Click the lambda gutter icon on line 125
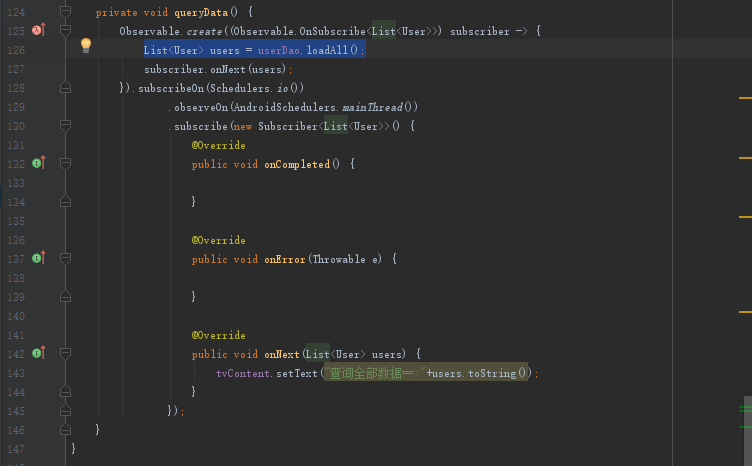This screenshot has height=466, width=752. click(x=36, y=30)
